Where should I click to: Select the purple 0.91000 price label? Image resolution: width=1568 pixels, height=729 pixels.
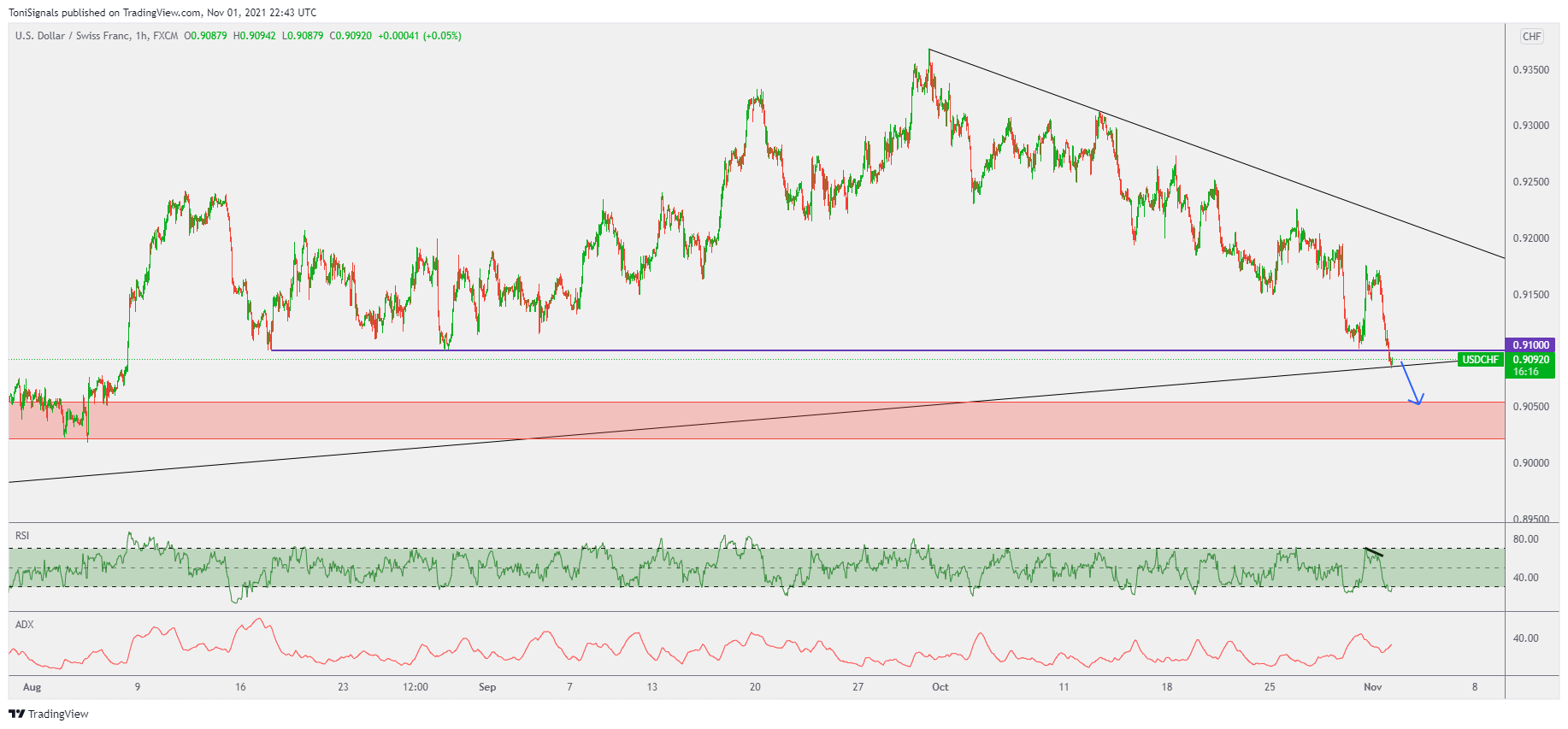(x=1530, y=345)
